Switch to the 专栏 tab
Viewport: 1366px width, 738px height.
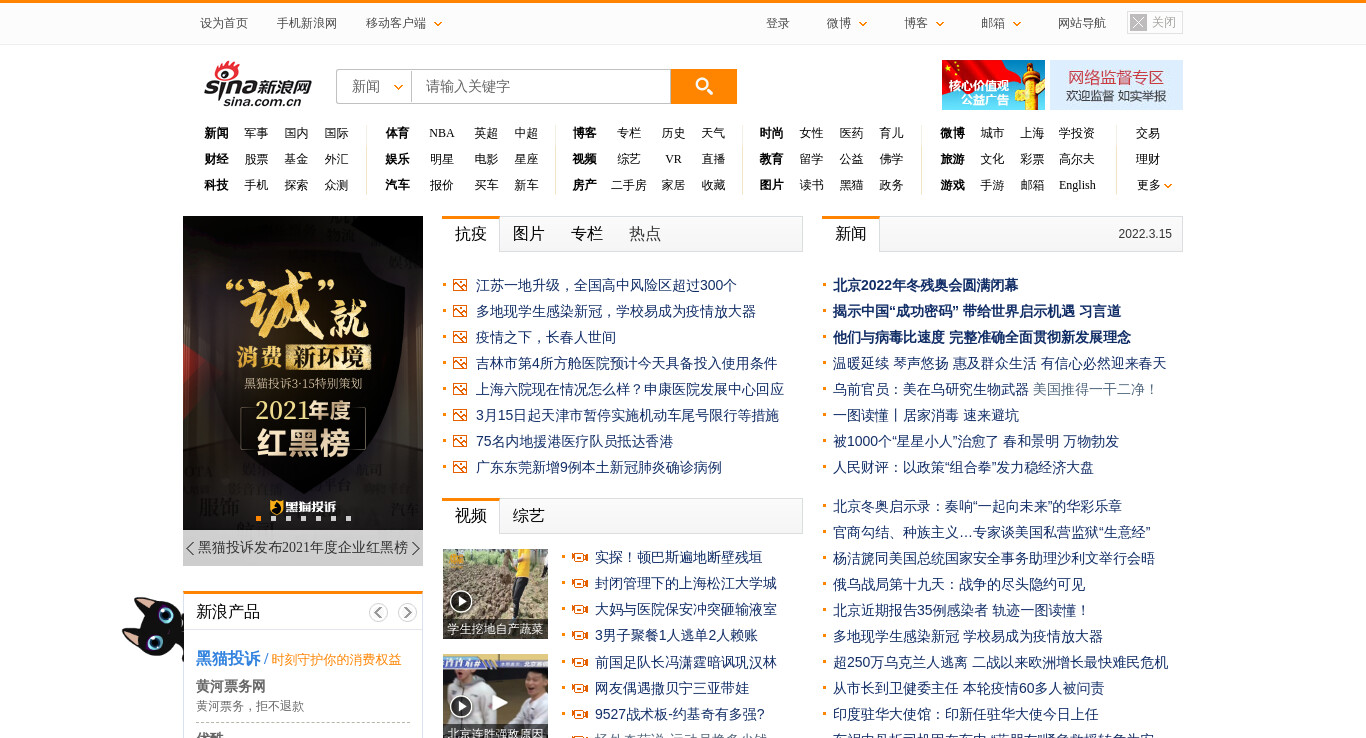(587, 234)
